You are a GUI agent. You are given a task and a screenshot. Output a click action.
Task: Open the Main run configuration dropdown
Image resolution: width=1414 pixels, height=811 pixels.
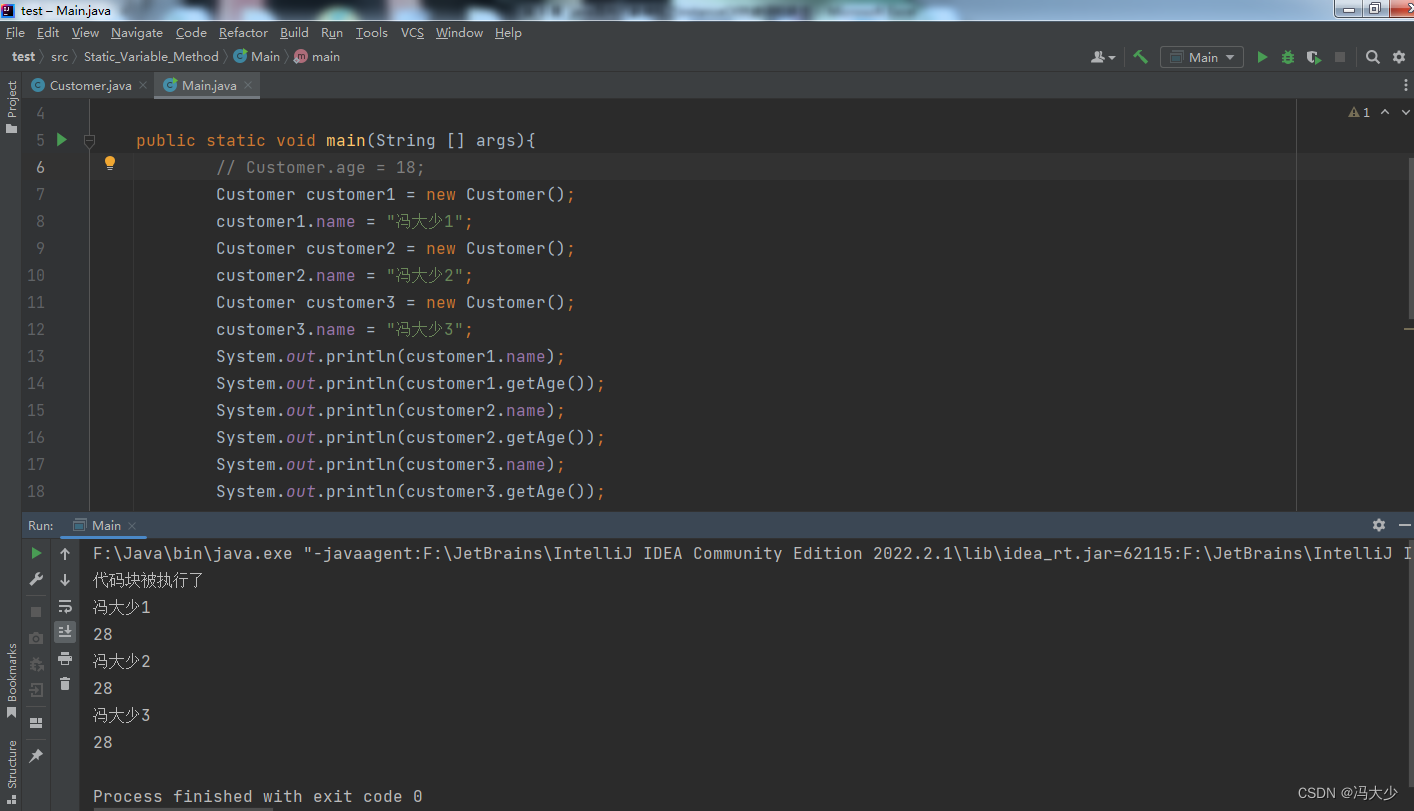[1202, 57]
